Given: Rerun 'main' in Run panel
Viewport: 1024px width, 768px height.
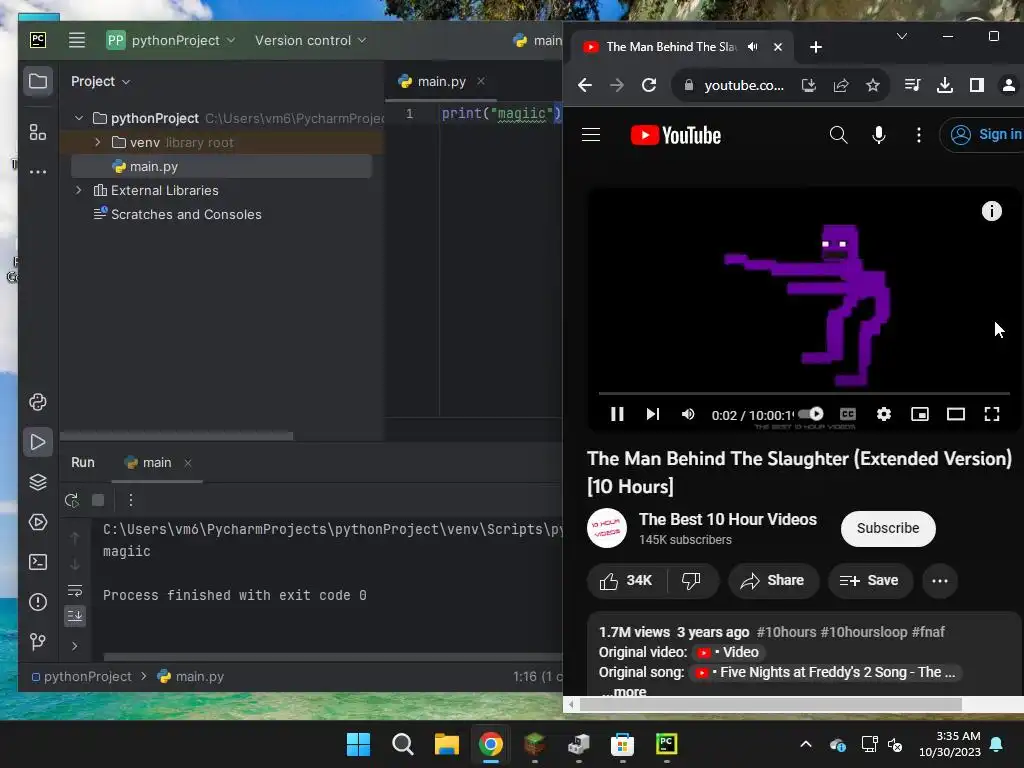Looking at the screenshot, I should click(72, 500).
